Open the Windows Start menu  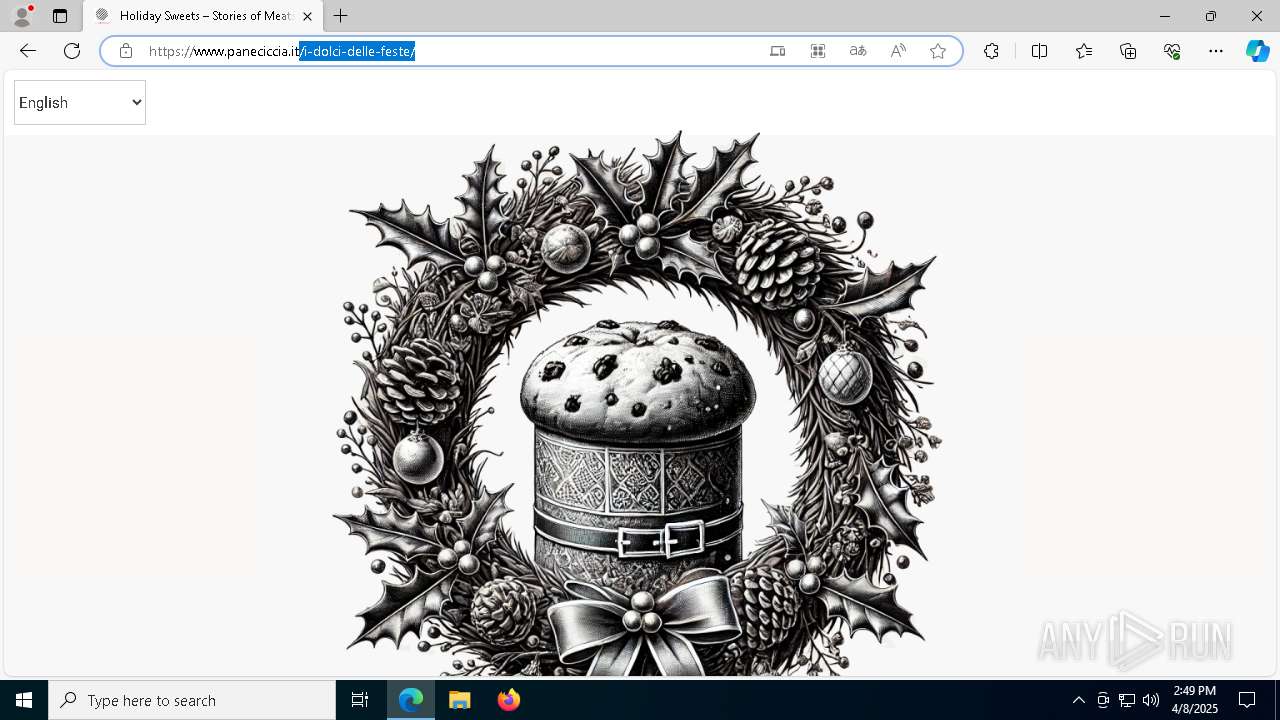point(24,700)
